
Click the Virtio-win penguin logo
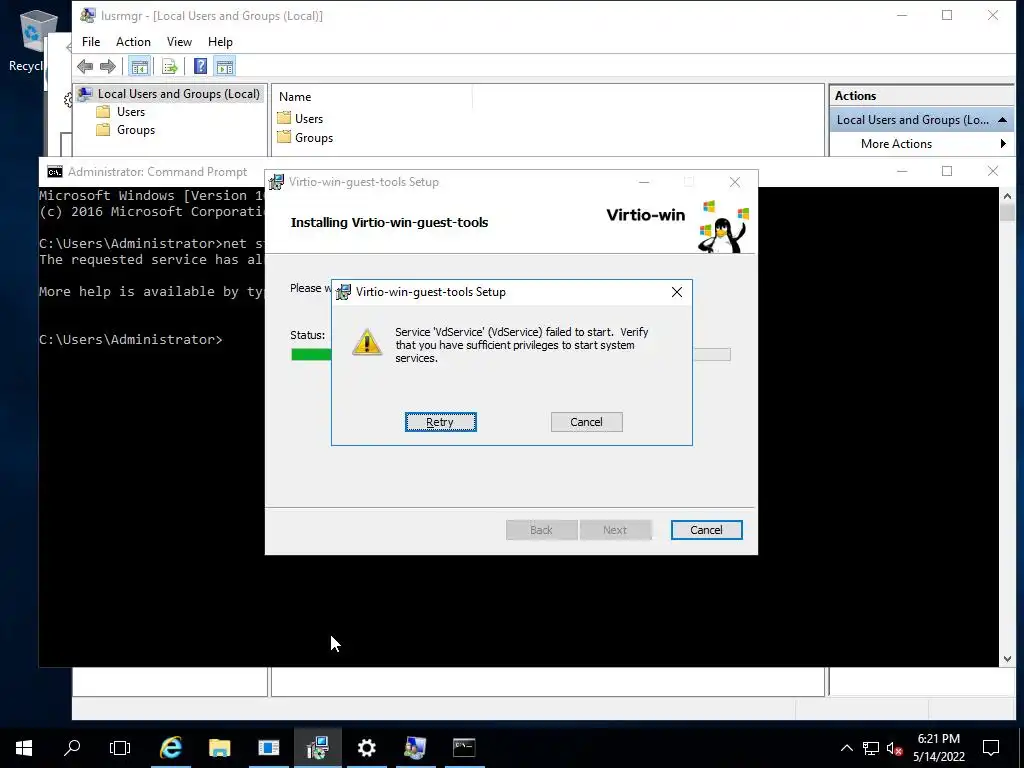724,226
